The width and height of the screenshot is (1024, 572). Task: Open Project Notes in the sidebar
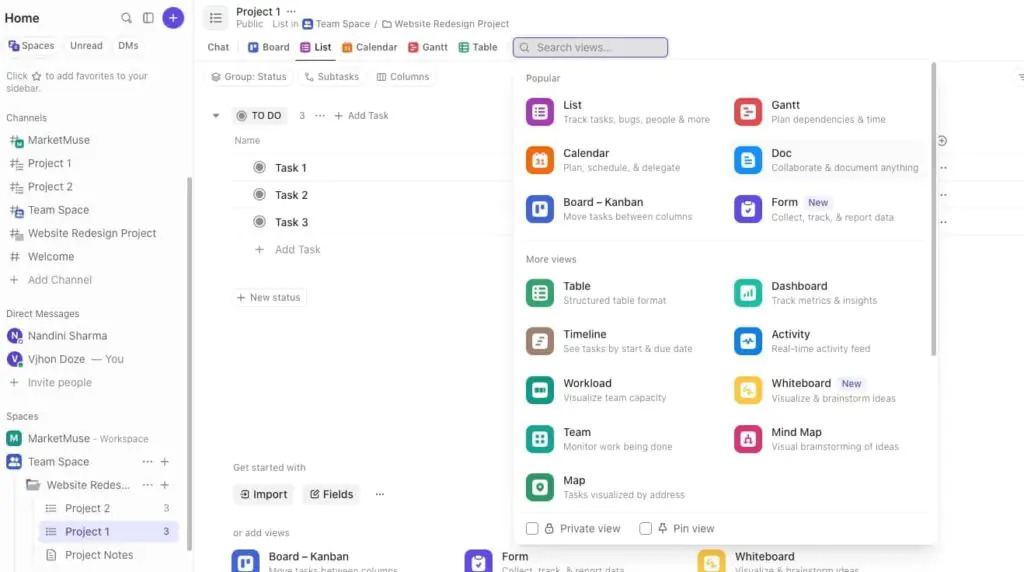(99, 555)
